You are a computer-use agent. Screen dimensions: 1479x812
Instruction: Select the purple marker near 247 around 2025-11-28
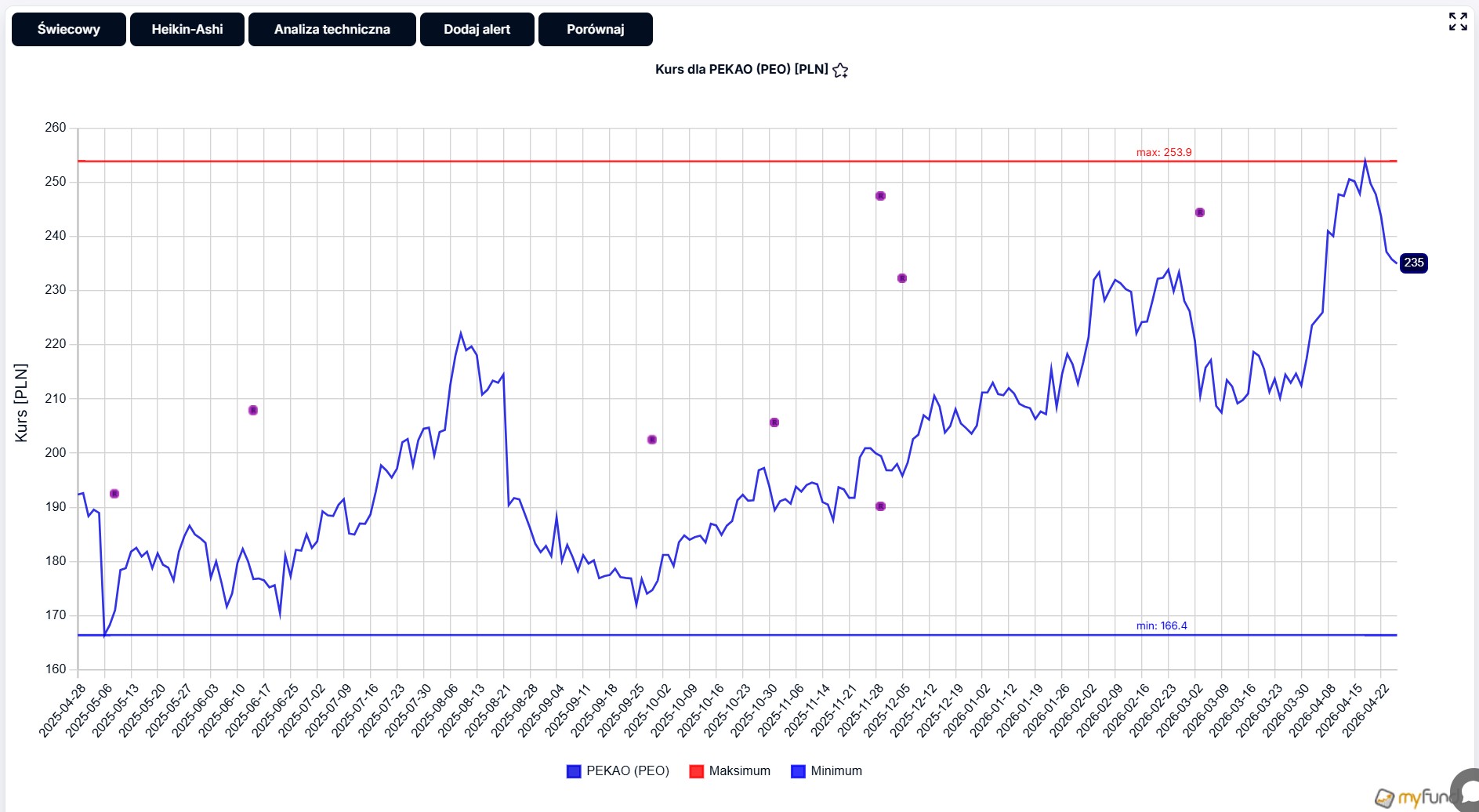(x=880, y=196)
